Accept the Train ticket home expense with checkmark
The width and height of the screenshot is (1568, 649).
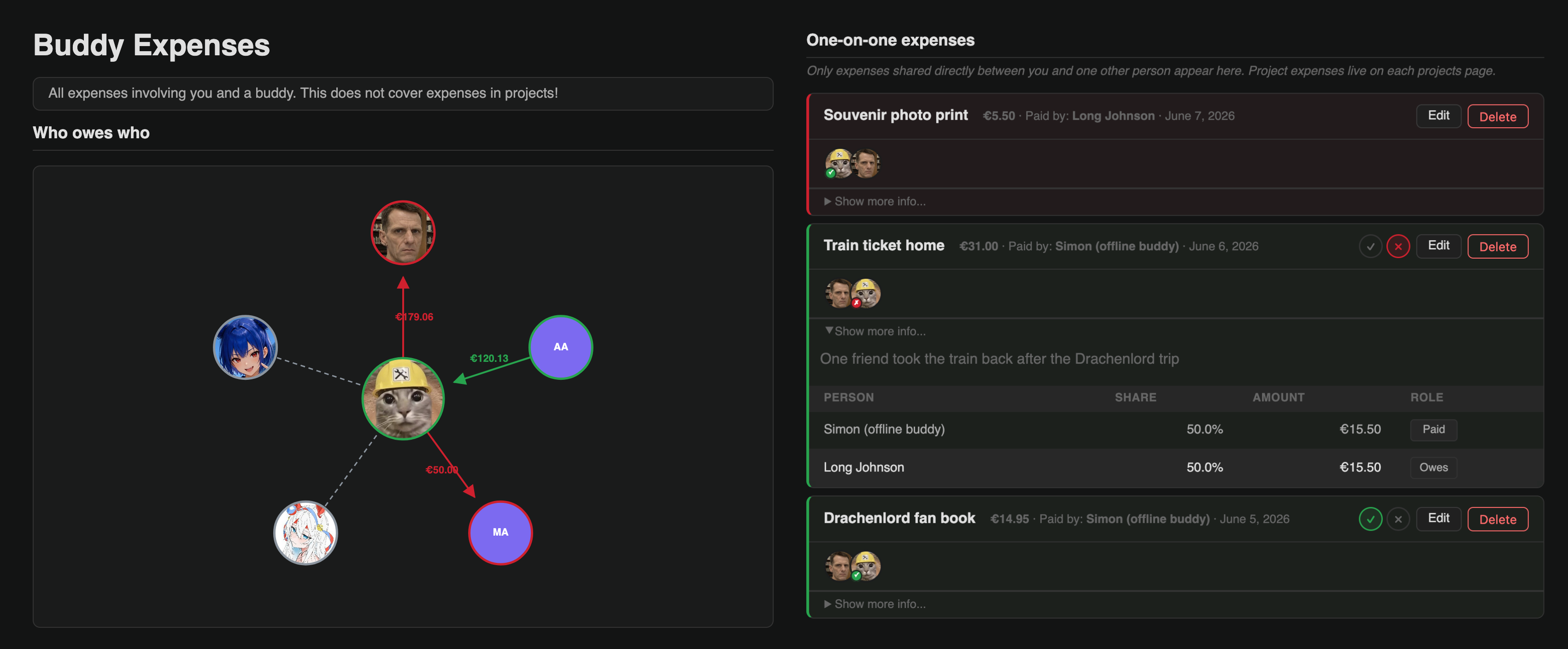[1370, 247]
